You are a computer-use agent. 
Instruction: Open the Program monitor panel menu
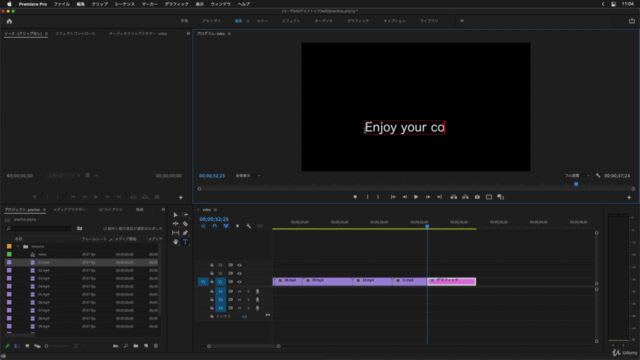[x=229, y=34]
